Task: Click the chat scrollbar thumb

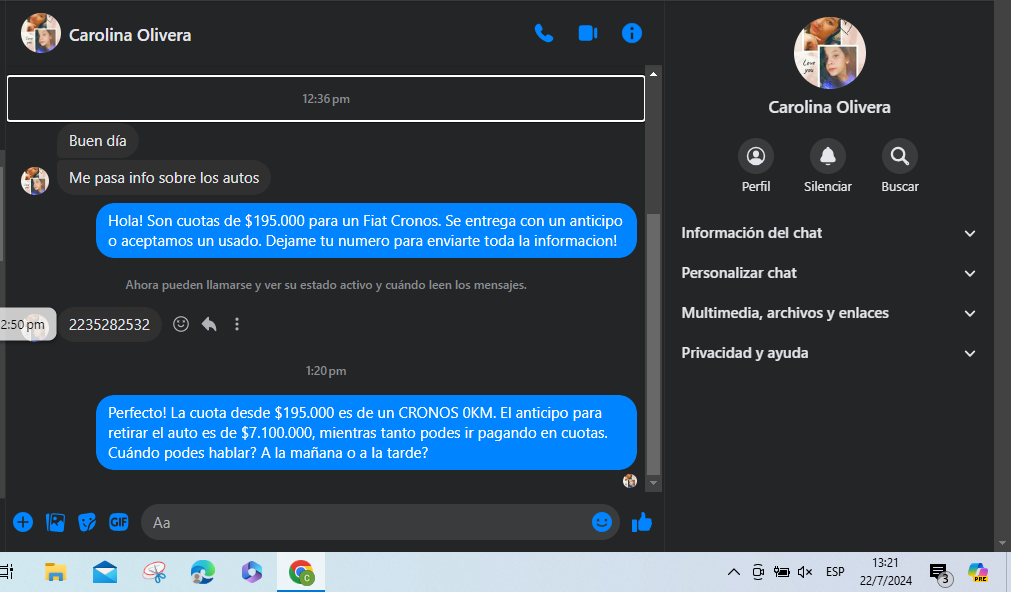Action: click(653, 343)
